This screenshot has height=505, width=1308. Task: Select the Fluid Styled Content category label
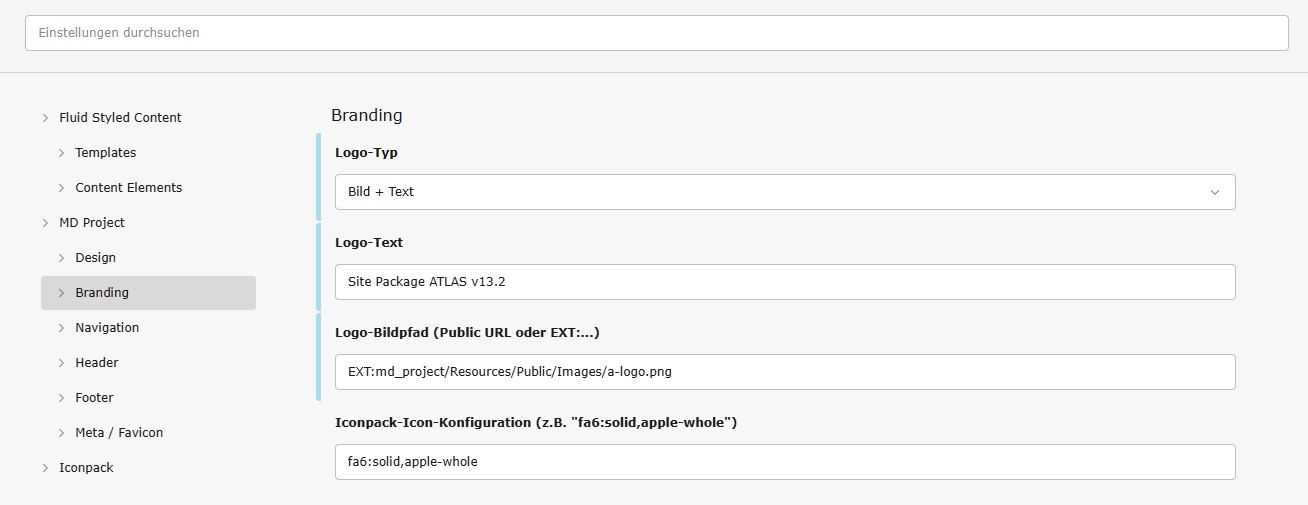(120, 118)
